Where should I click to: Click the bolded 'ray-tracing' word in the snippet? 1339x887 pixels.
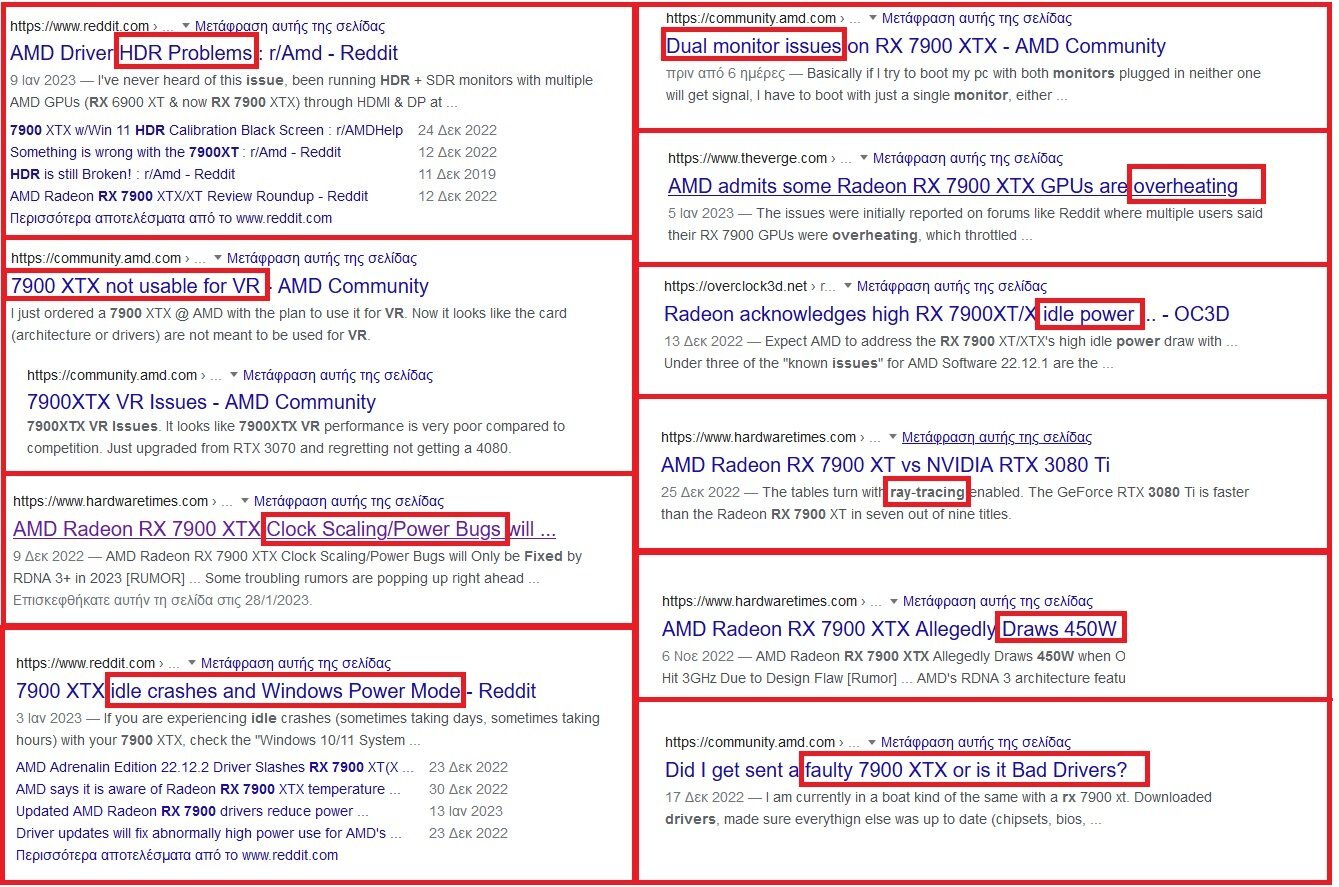point(927,492)
